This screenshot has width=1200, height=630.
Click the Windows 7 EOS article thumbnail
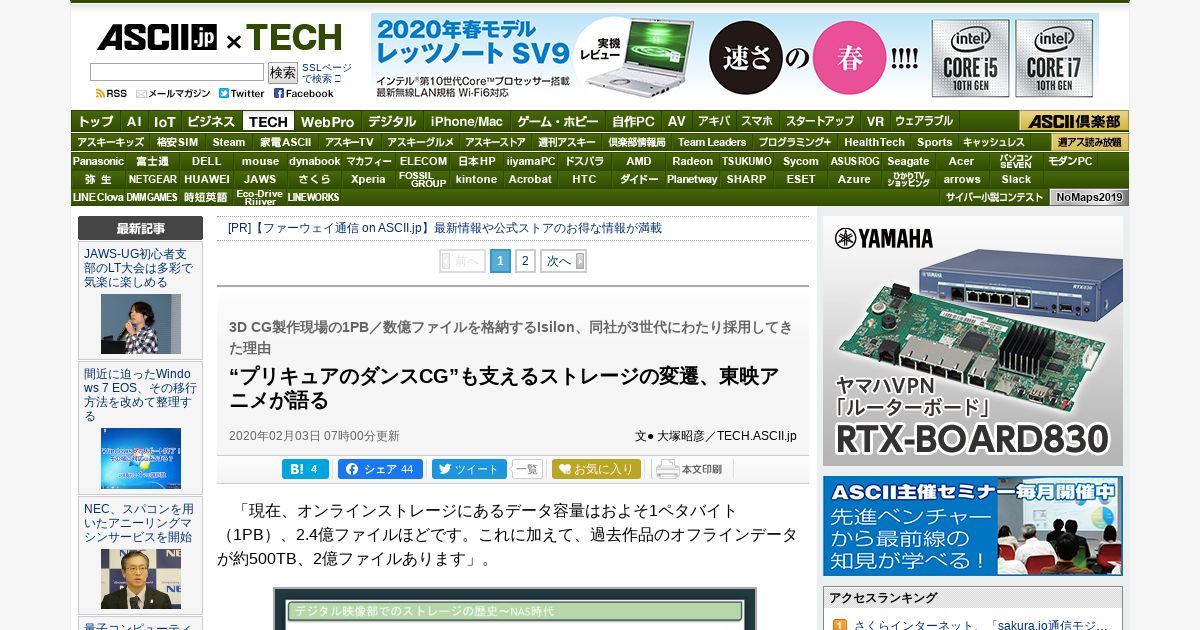click(x=141, y=458)
